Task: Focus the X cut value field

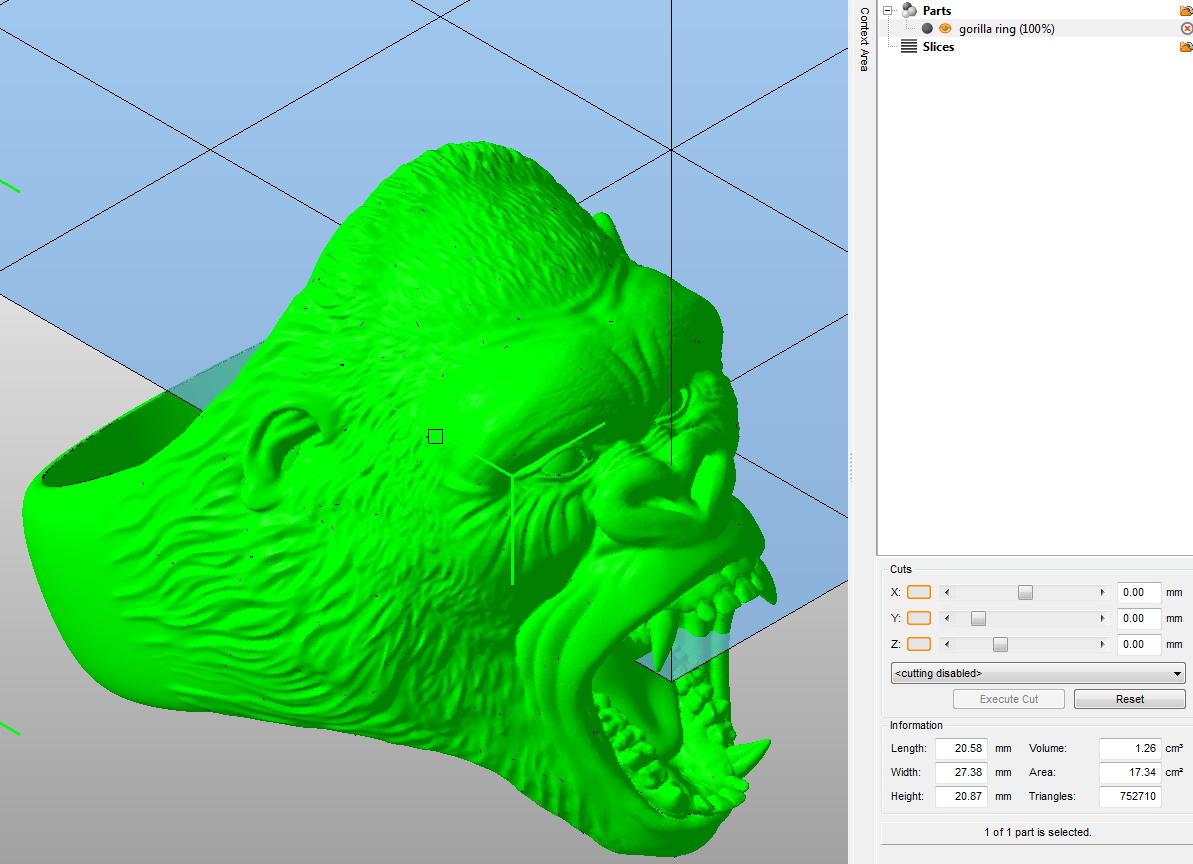Action: point(1139,592)
